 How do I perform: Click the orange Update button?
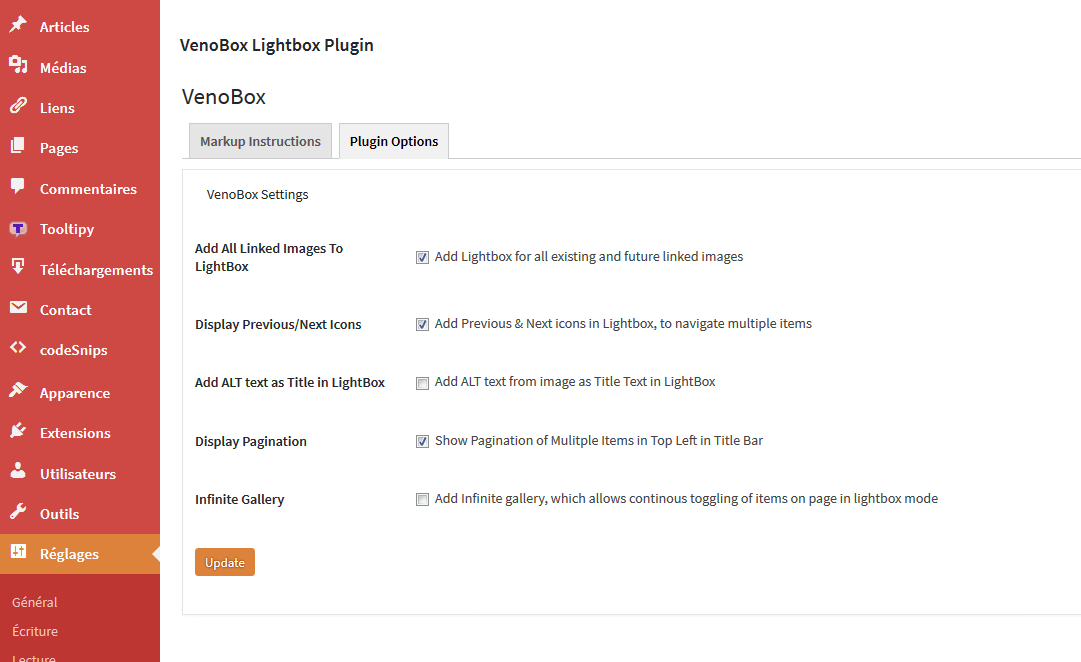(x=225, y=562)
